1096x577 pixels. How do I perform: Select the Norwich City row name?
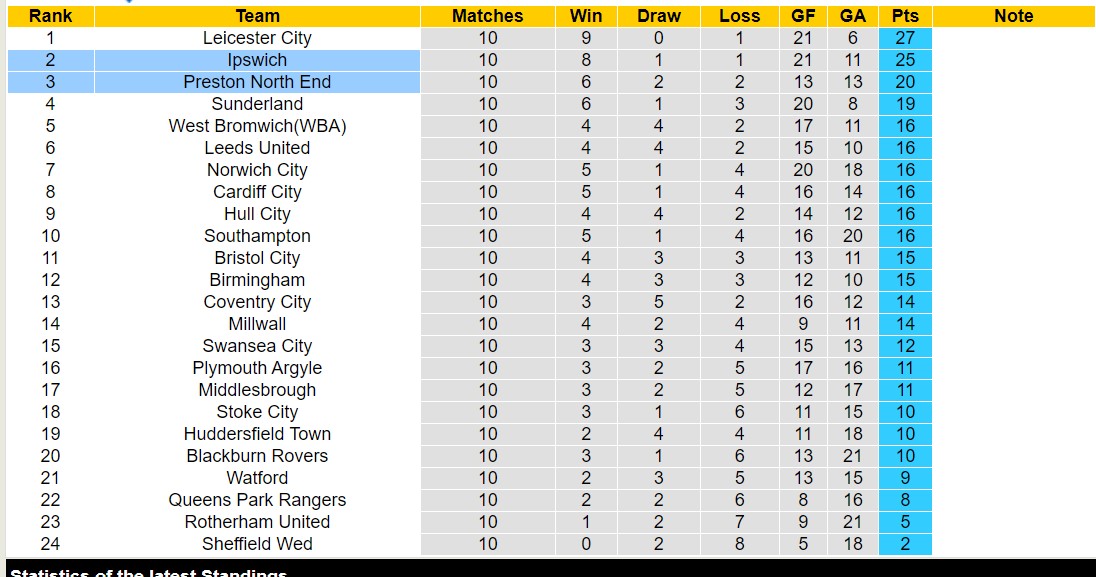pos(257,170)
